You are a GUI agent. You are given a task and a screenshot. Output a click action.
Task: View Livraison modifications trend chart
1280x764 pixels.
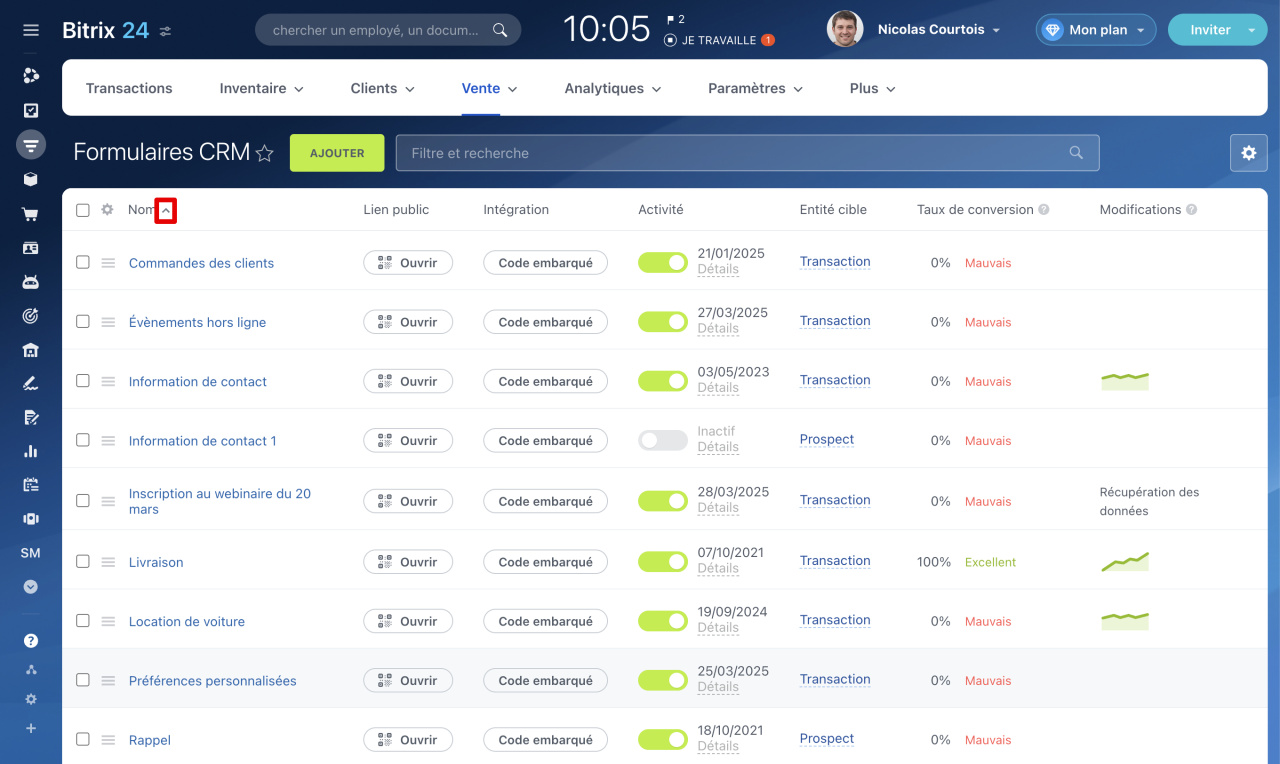click(1125, 562)
